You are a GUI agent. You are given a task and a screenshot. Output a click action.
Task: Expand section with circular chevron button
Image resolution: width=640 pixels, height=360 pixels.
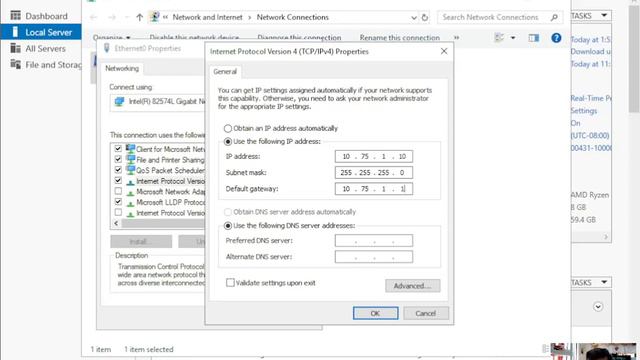[x=598, y=307]
